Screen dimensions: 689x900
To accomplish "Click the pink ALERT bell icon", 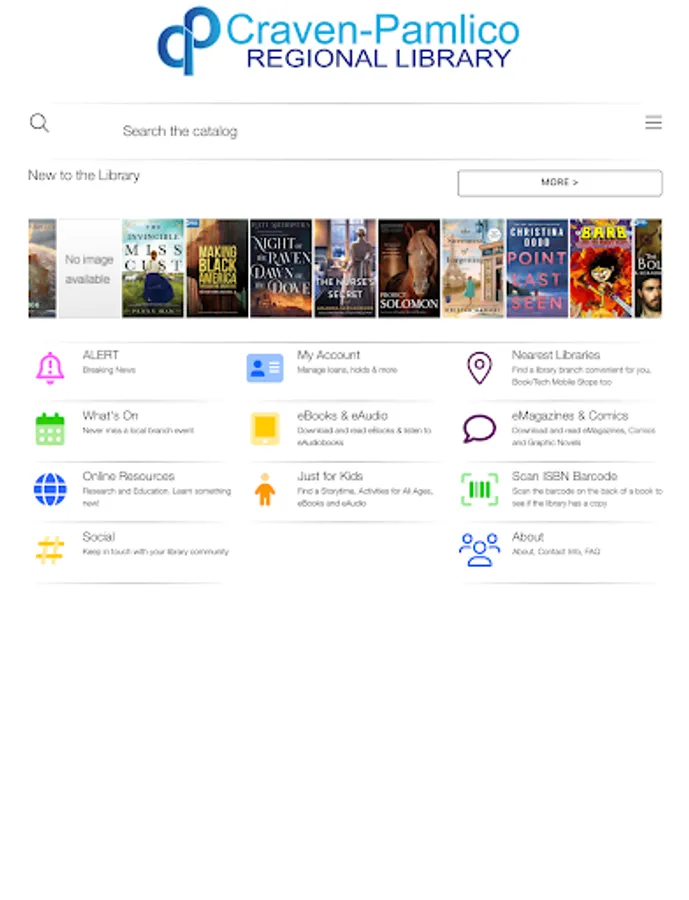I will [50, 368].
